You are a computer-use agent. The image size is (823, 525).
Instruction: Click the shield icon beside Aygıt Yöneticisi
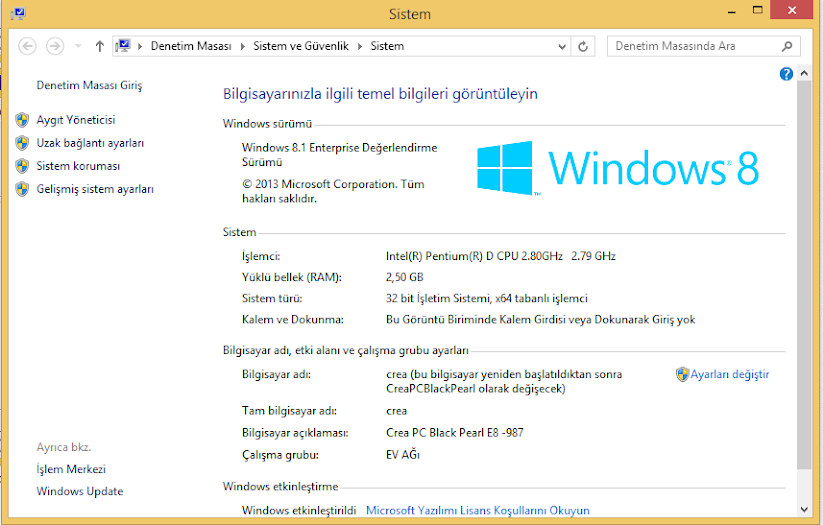click(x=22, y=120)
